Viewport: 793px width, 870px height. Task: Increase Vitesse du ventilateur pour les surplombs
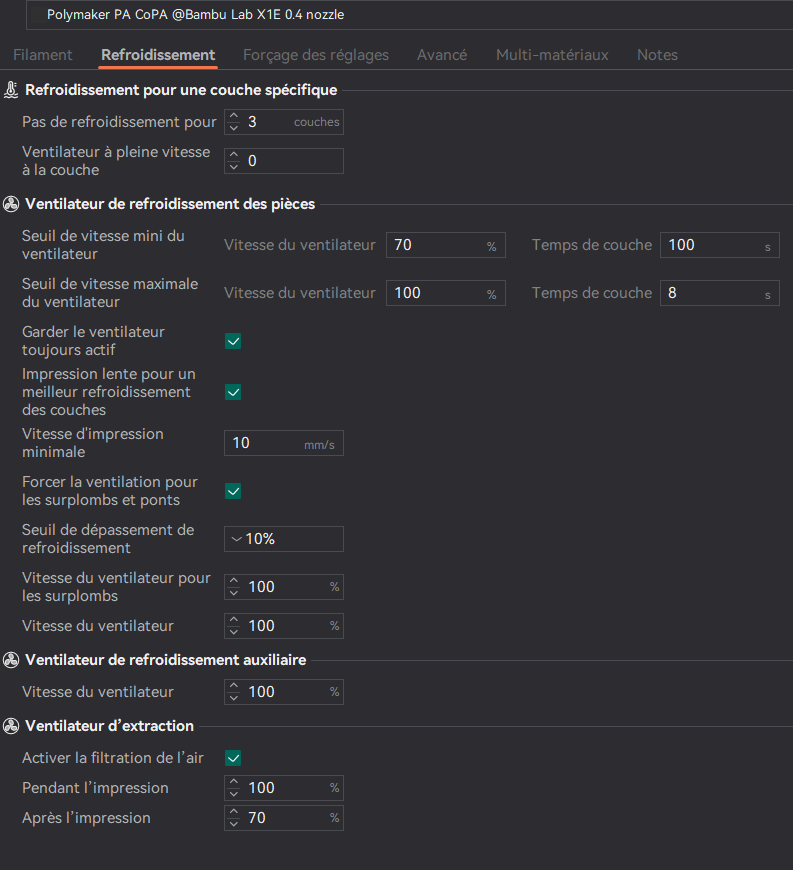click(234, 582)
